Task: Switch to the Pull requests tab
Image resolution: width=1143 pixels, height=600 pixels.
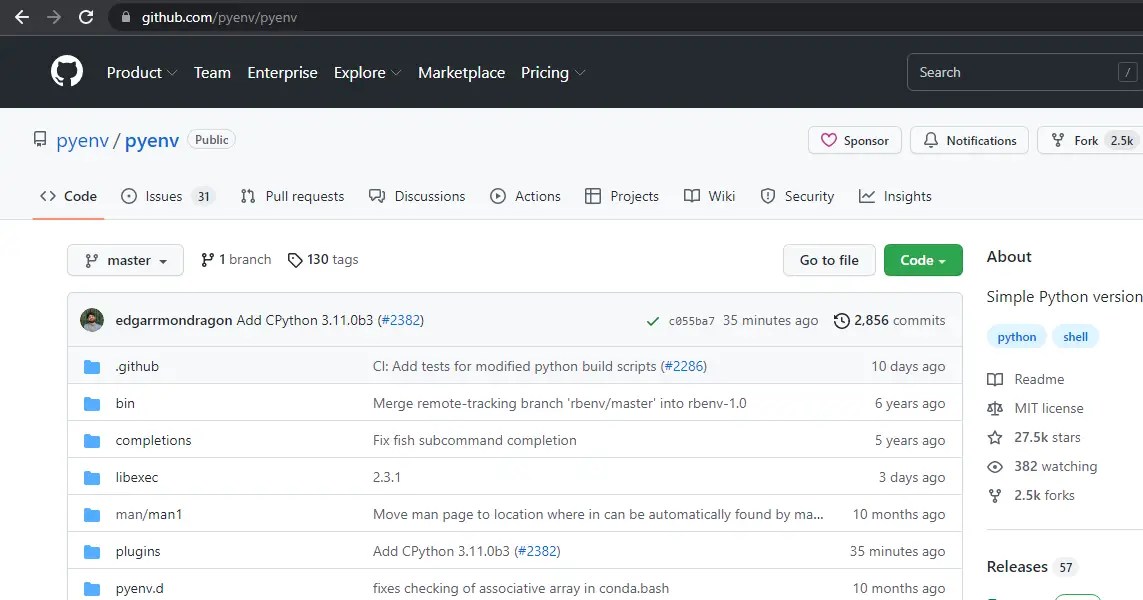Action: tap(292, 196)
